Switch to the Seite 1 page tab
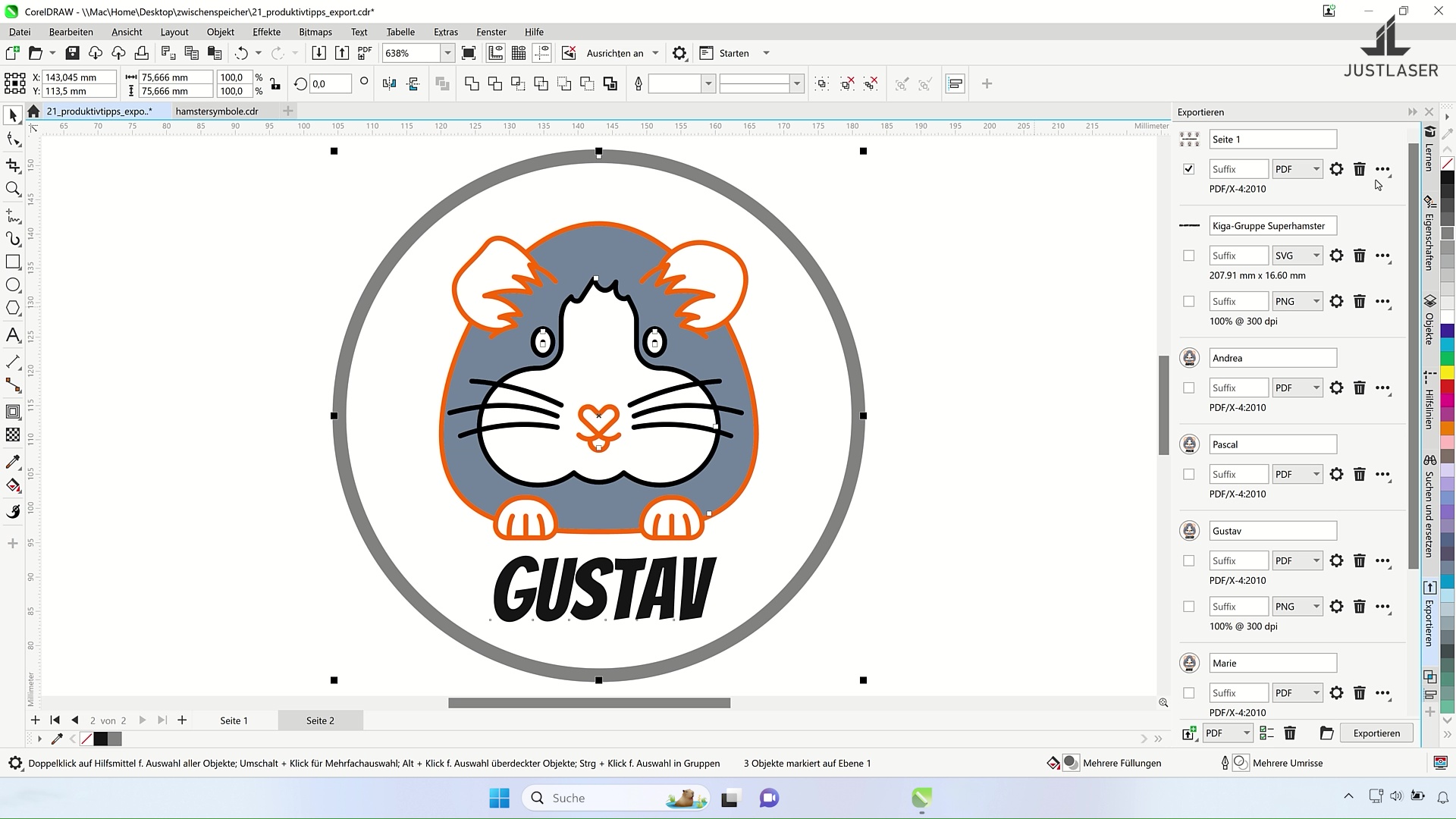Viewport: 1456px width, 819px height. point(234,720)
